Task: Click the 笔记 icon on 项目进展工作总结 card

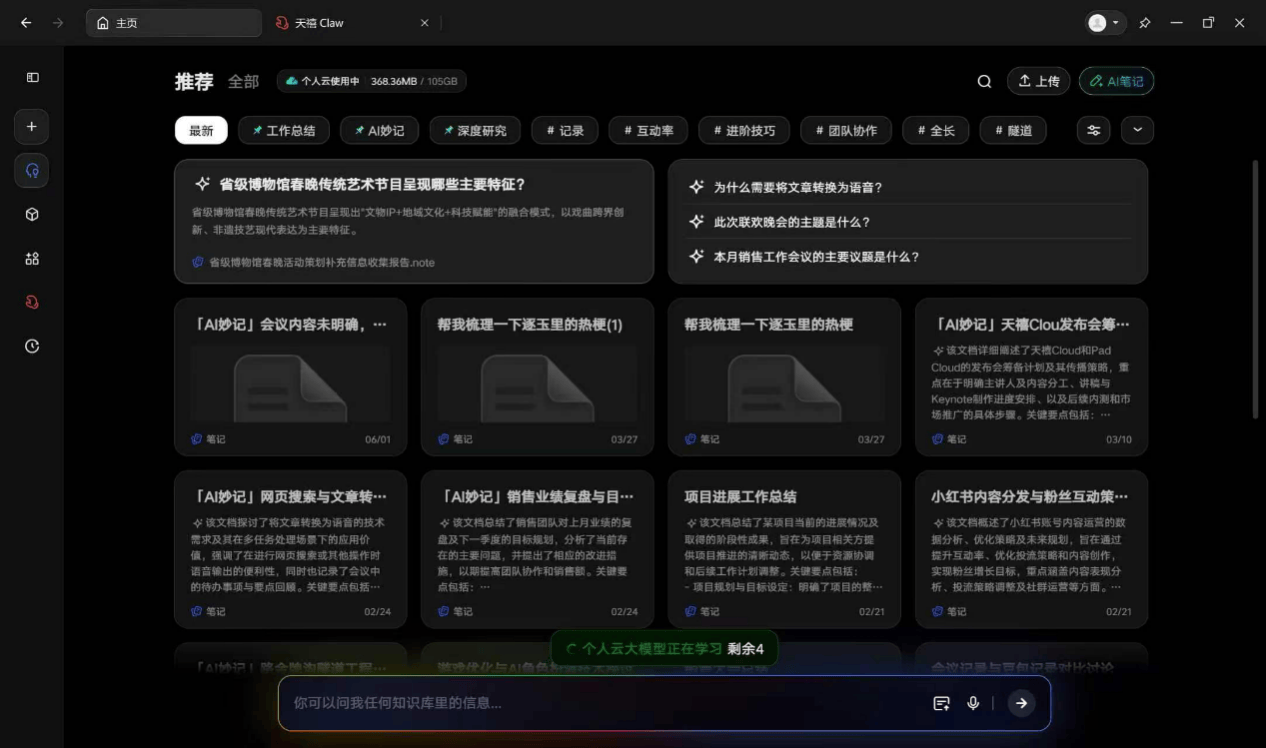Action: 691,611
